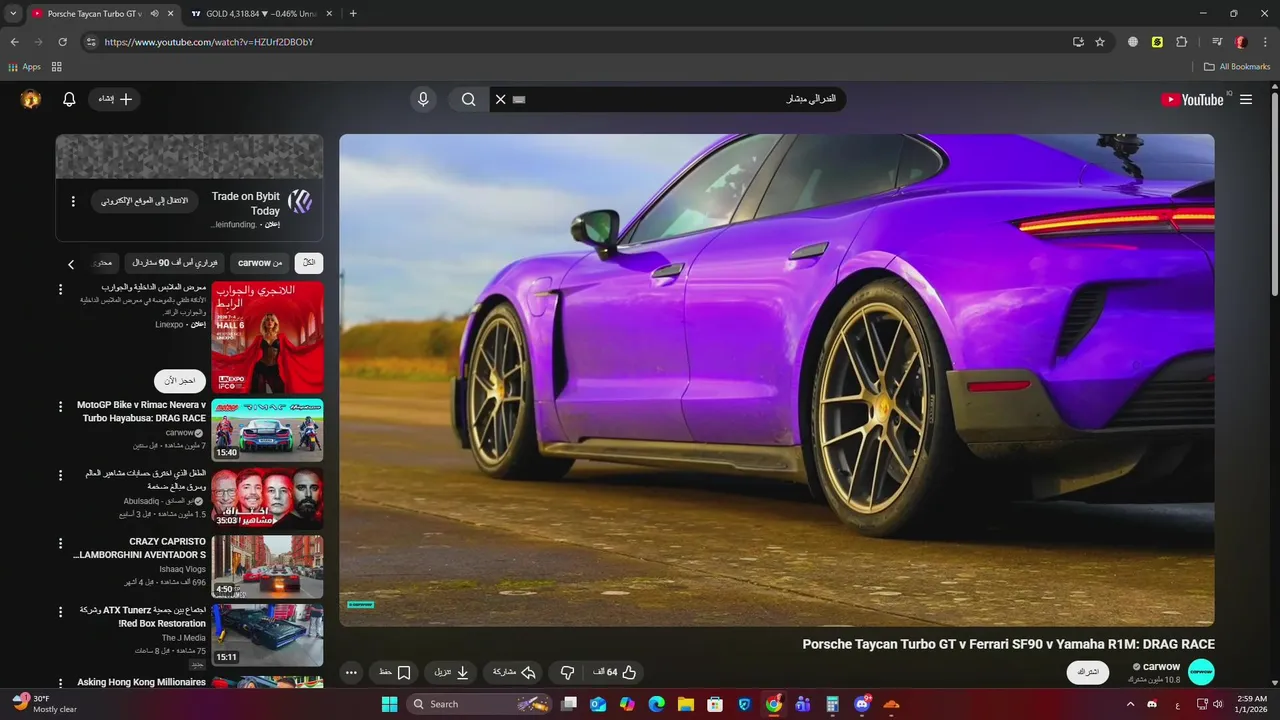1280x720 pixels.
Task: Open the YouTube account avatar menu
Action: pos(31,99)
